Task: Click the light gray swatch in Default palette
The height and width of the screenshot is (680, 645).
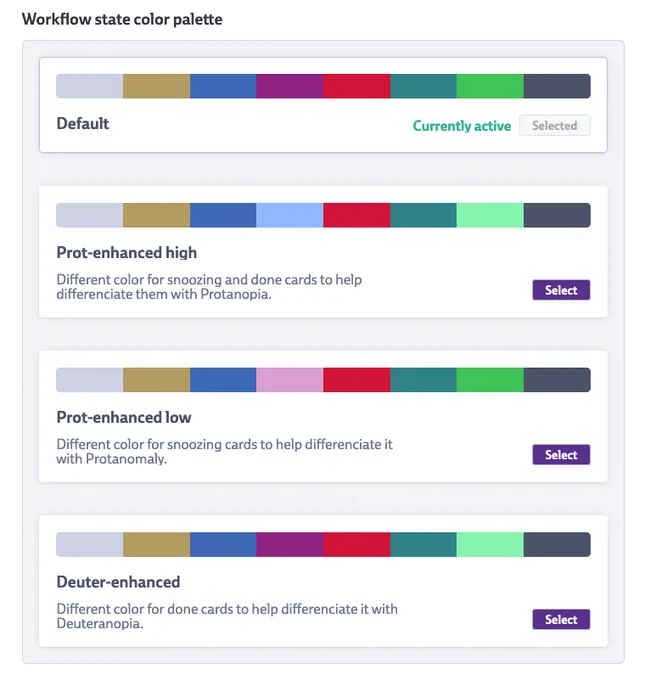Action: (x=90, y=86)
